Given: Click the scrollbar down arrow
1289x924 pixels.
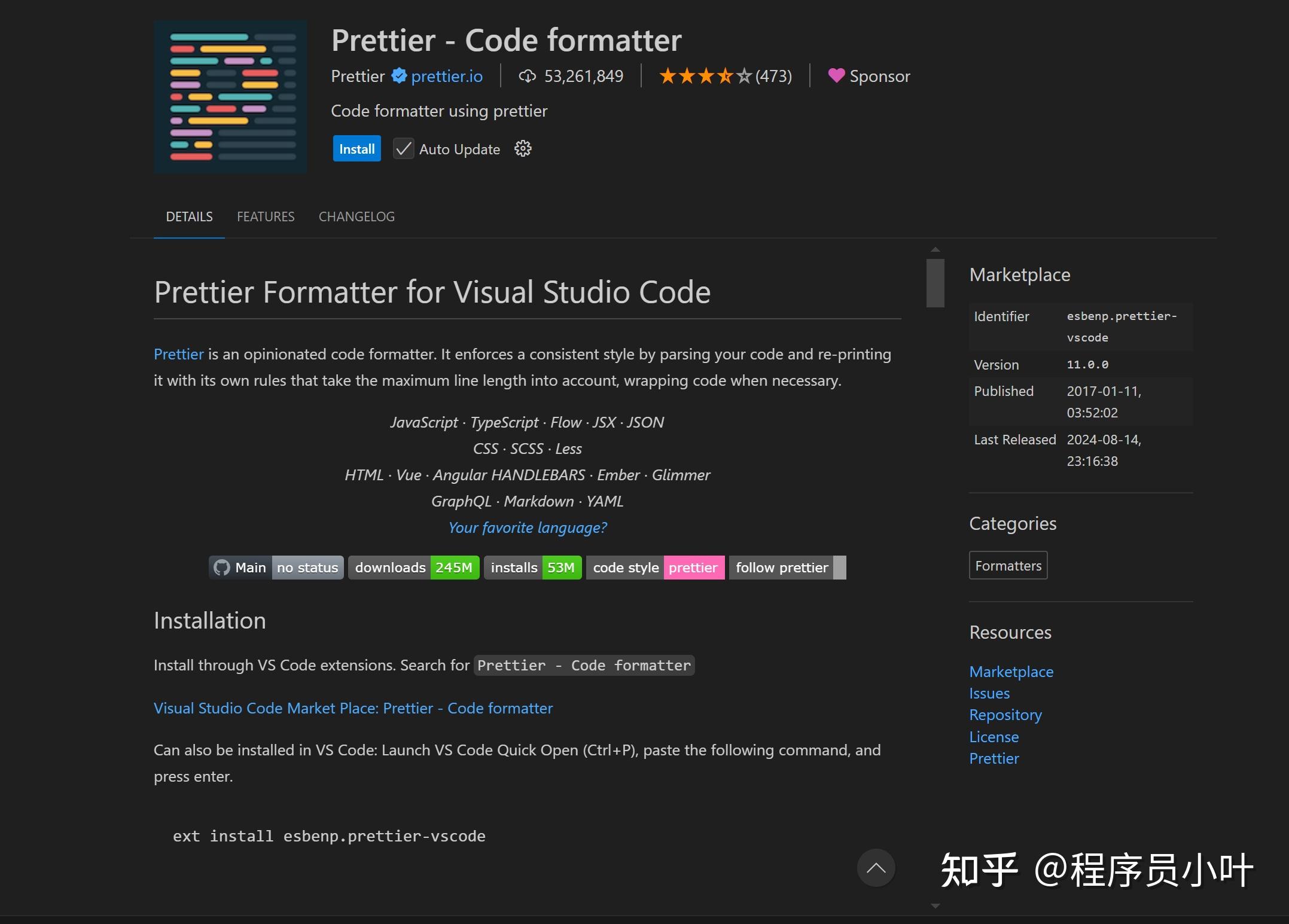Looking at the screenshot, I should (x=935, y=906).
